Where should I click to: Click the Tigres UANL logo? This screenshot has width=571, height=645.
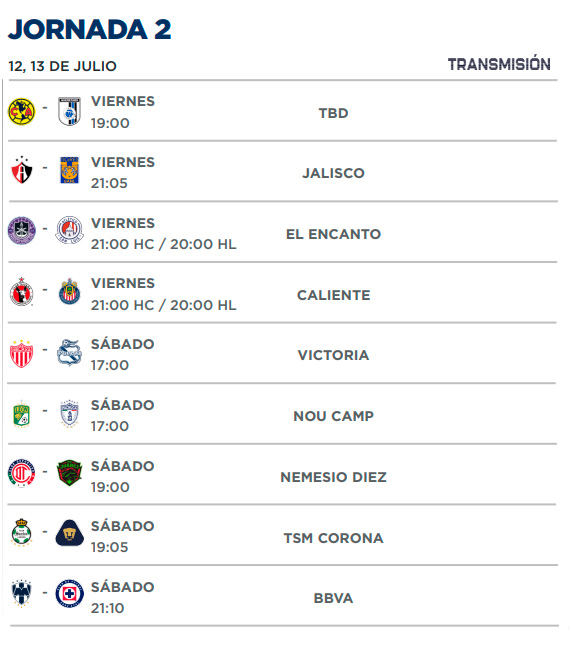point(69,170)
